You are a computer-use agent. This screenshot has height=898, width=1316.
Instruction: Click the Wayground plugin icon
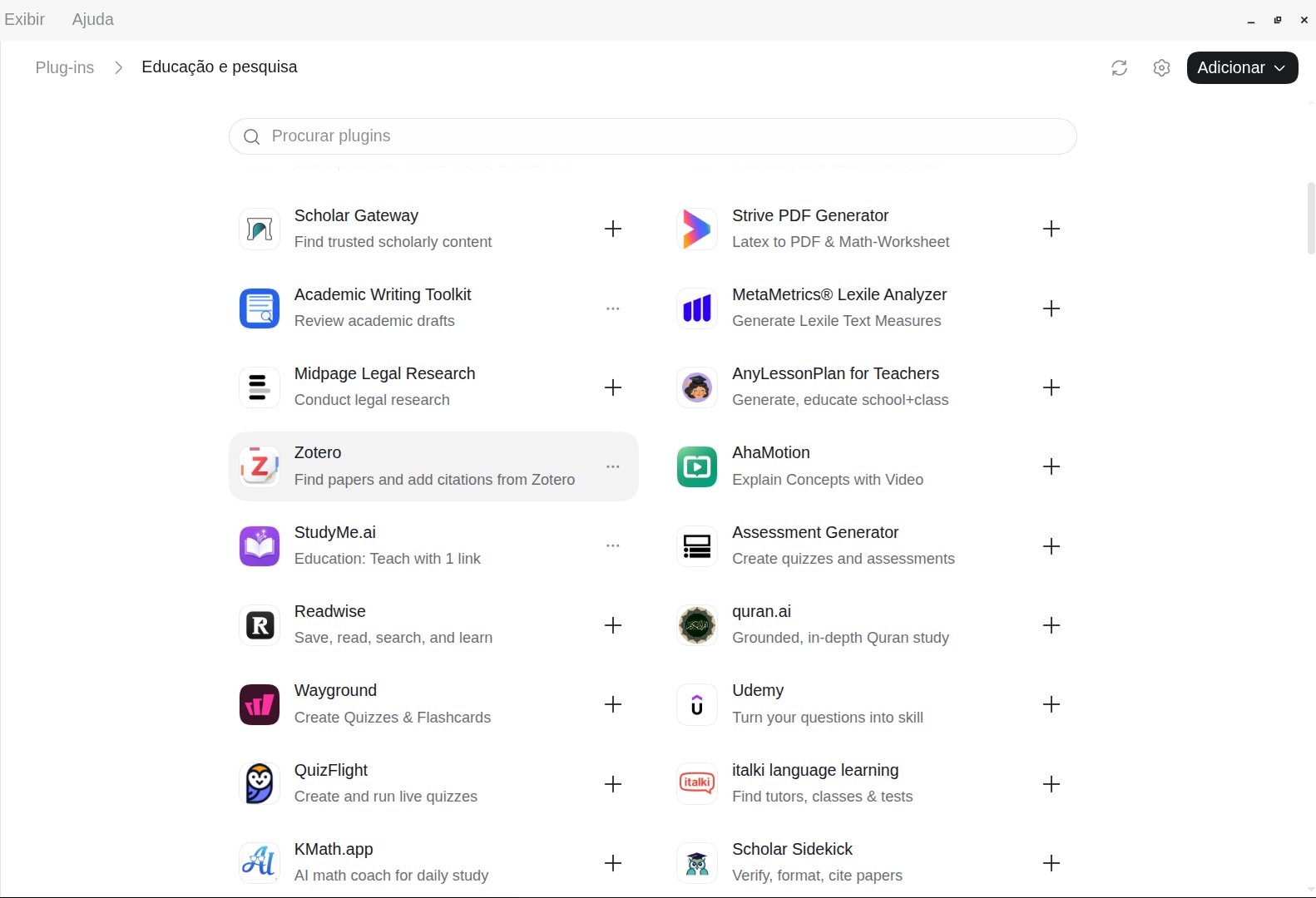point(260,704)
